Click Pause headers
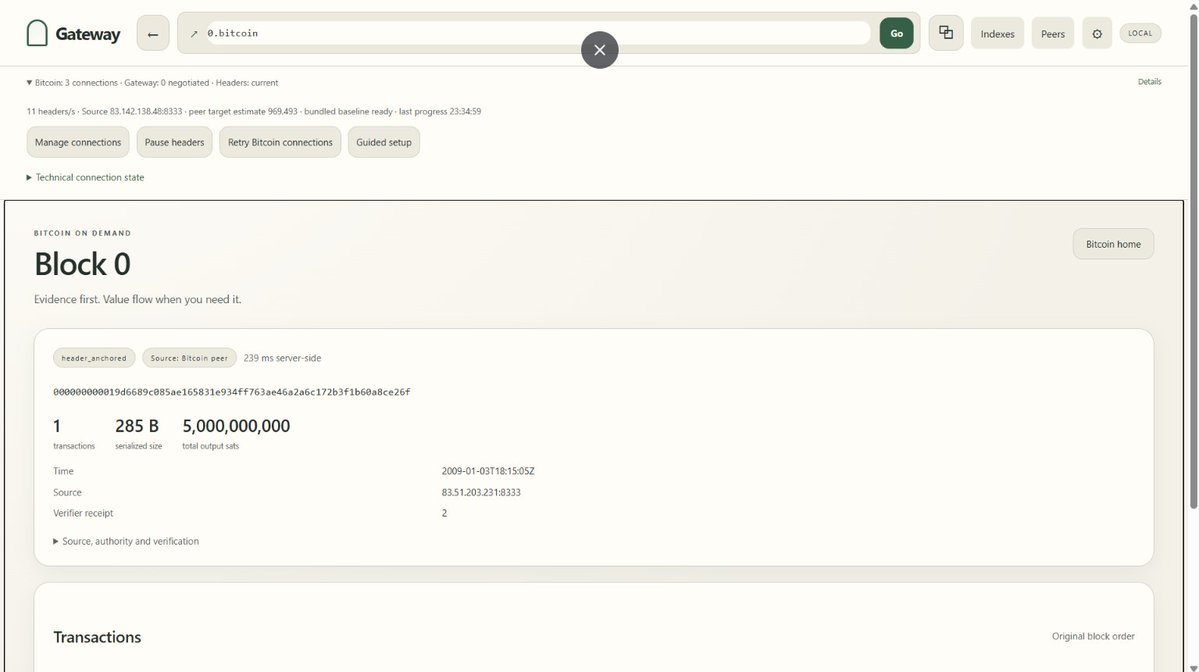This screenshot has height=672, width=1199. 174,142
